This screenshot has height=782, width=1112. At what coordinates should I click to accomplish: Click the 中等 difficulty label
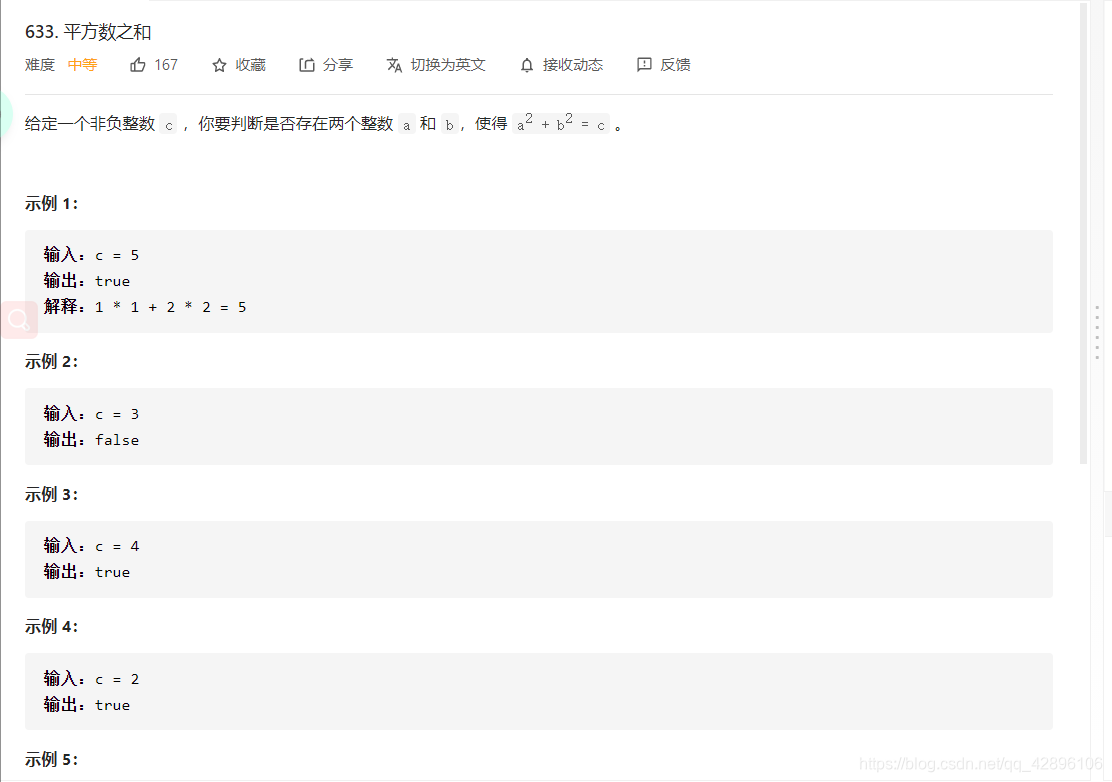83,64
